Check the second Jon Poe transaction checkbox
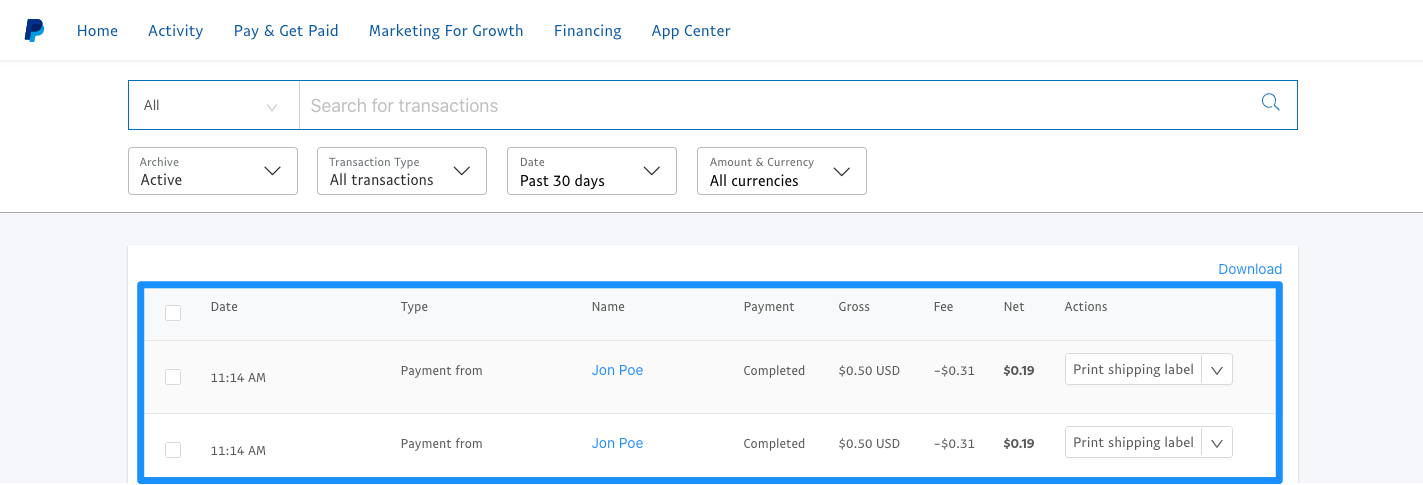1423x485 pixels. [173, 450]
